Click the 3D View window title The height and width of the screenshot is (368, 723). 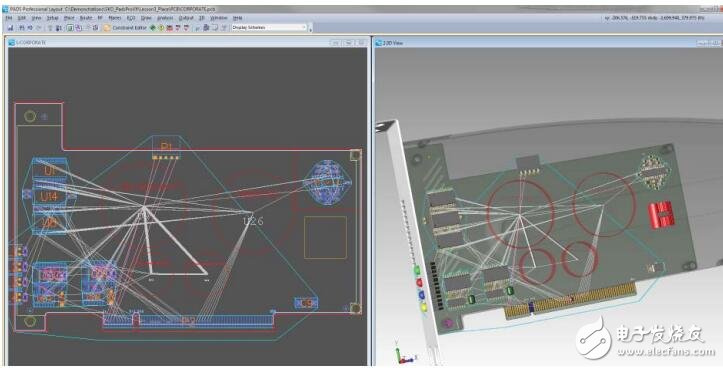click(x=392, y=43)
